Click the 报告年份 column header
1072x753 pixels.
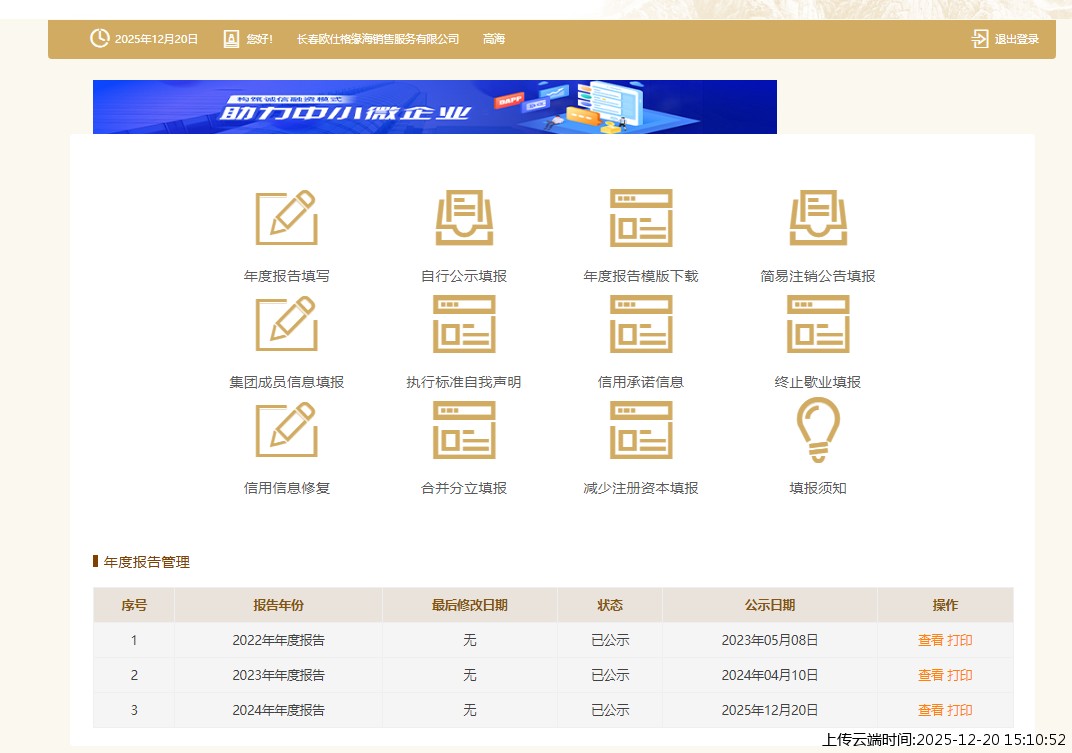pos(278,605)
